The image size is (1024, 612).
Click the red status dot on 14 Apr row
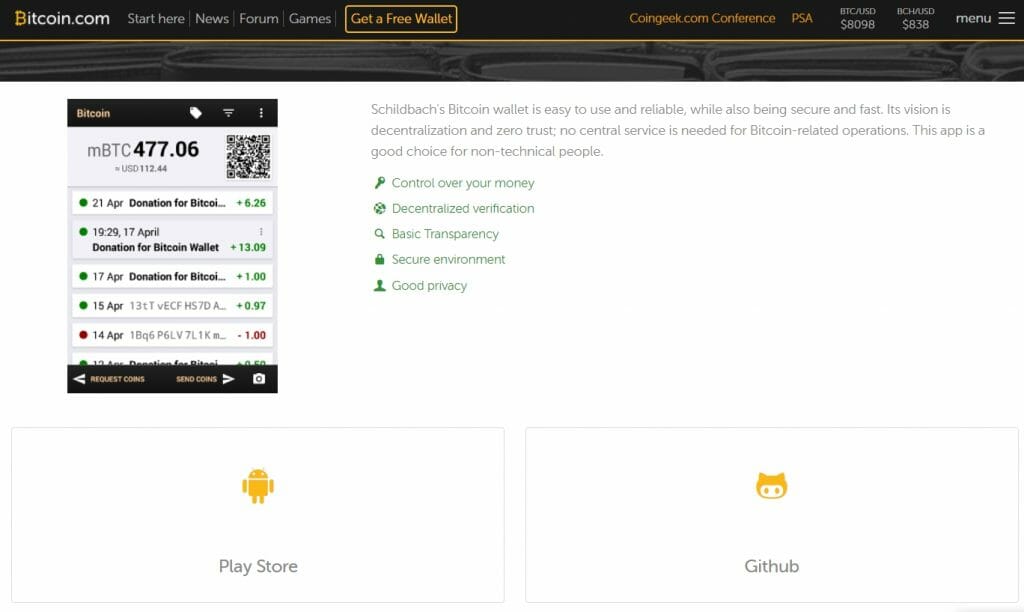pos(83,335)
